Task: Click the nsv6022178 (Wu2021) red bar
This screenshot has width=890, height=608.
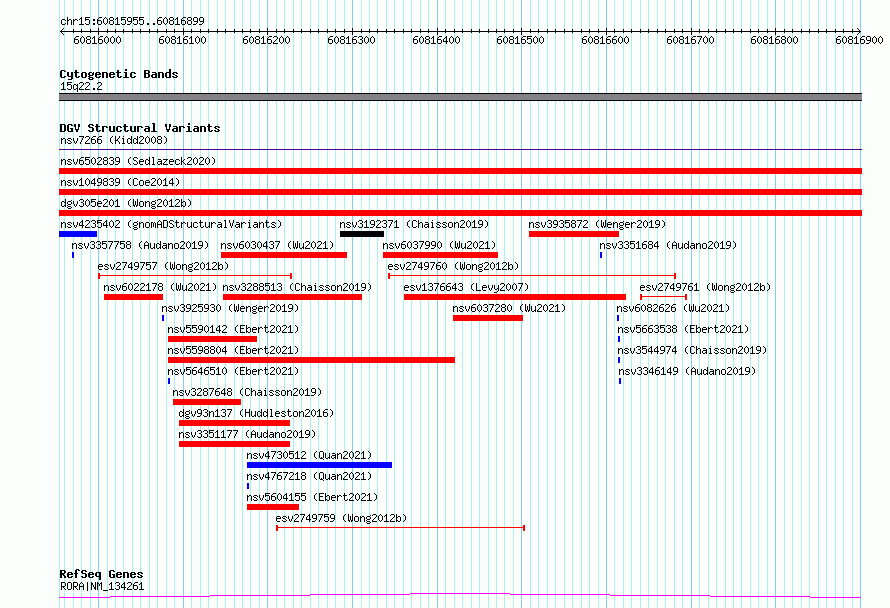Action: click(133, 297)
